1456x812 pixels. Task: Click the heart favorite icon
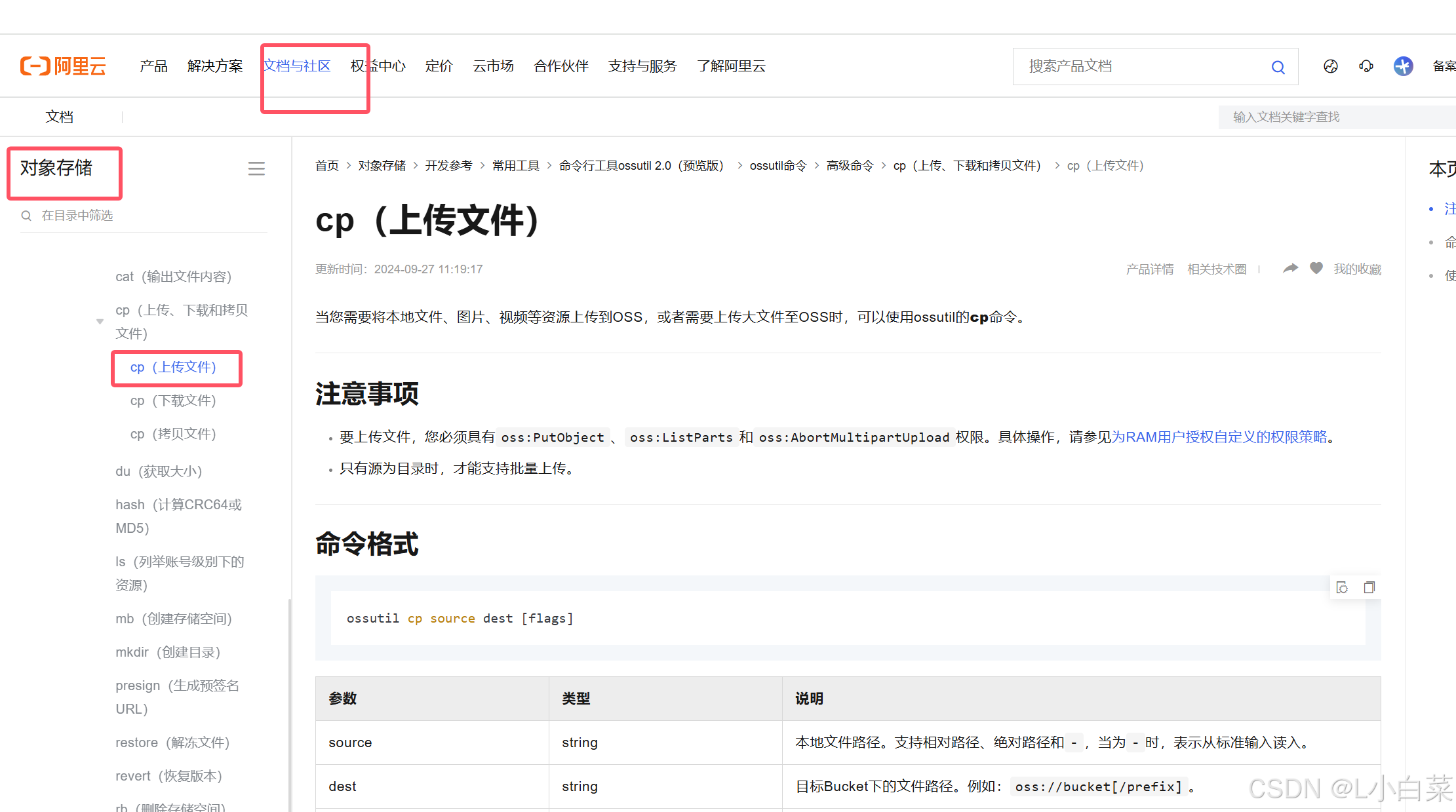coord(1316,268)
